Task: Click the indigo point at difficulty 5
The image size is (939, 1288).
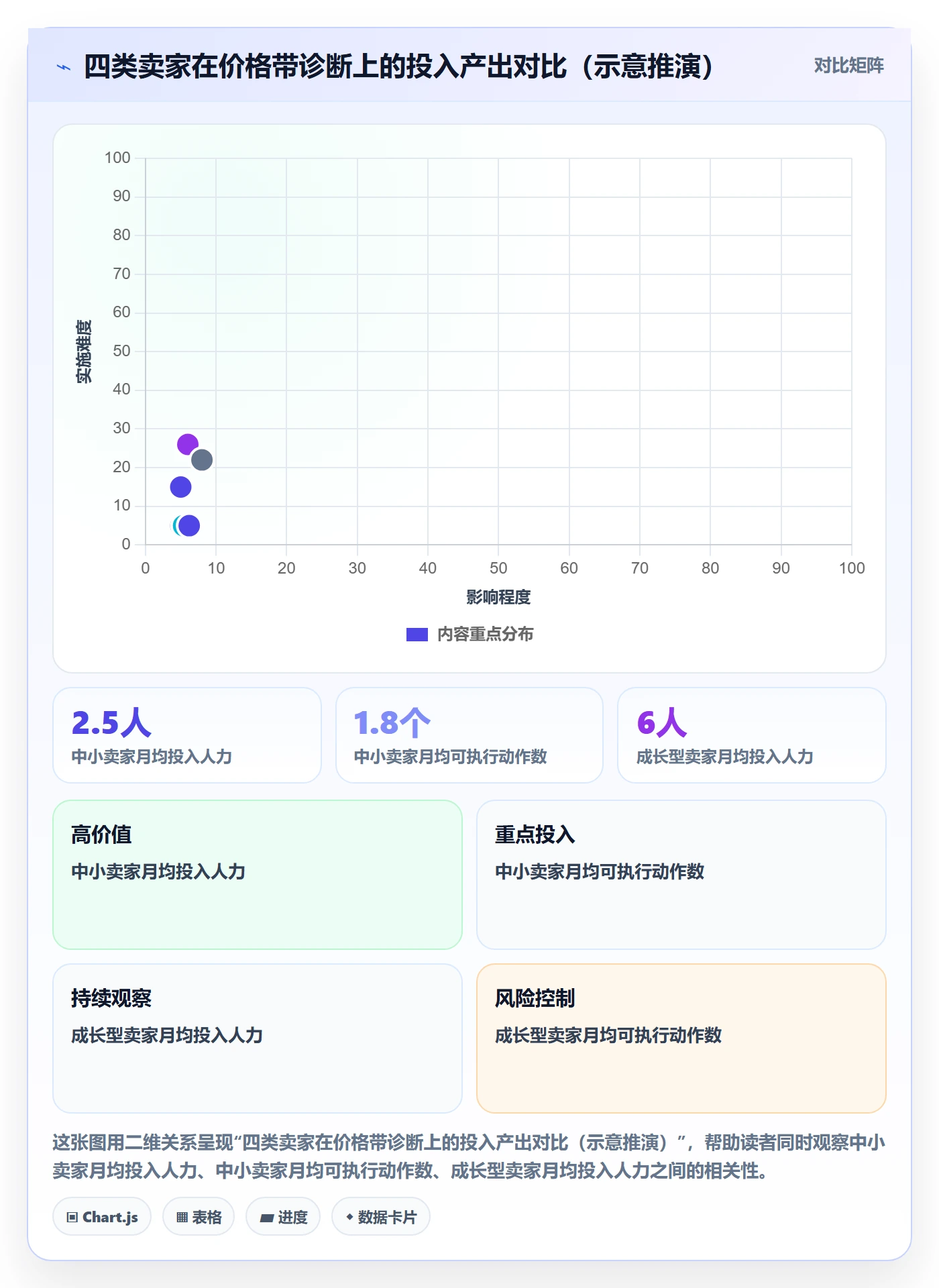Action: tap(189, 526)
